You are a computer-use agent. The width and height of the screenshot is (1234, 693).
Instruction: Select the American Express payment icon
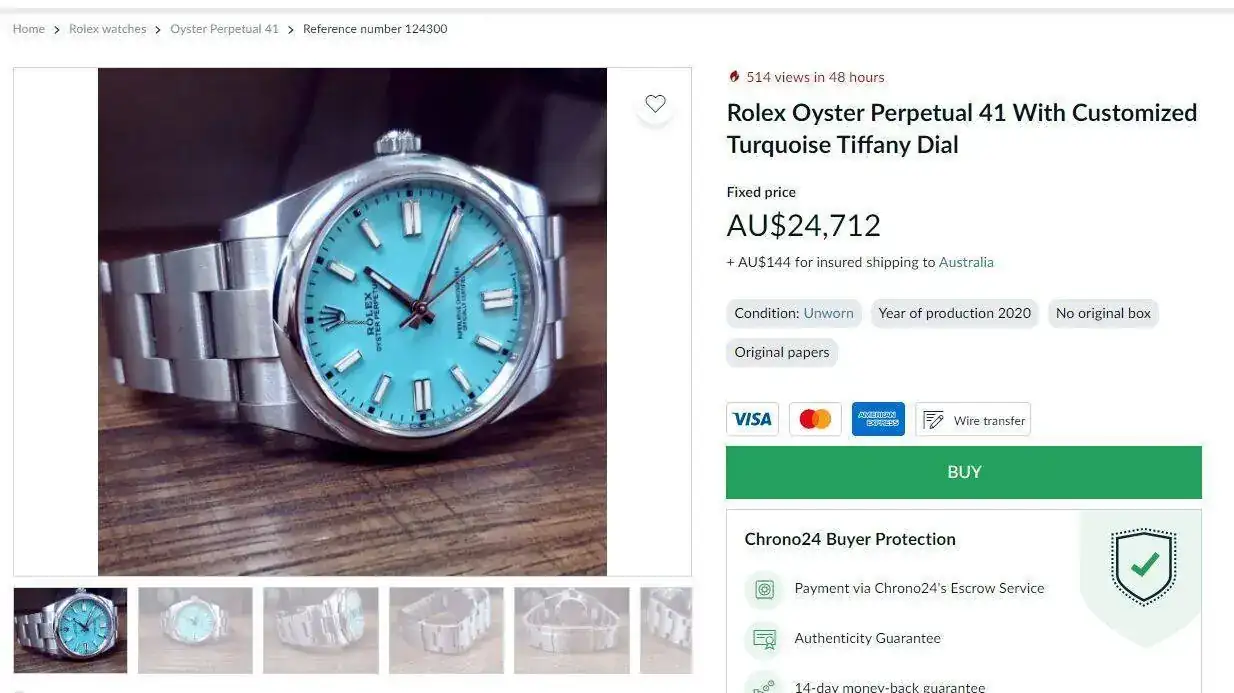pos(878,419)
